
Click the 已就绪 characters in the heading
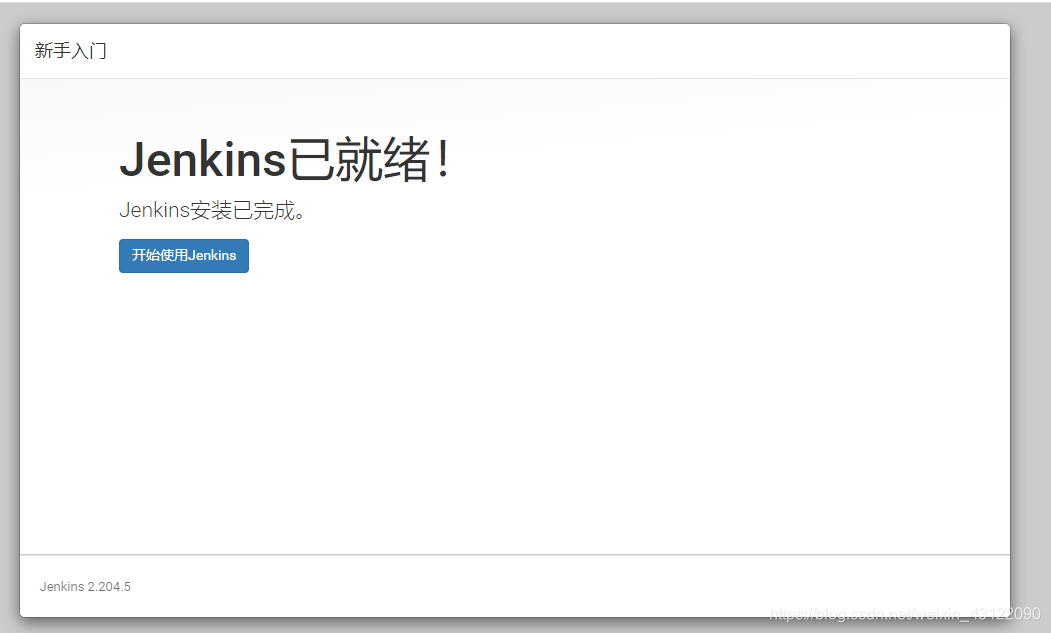(359, 160)
